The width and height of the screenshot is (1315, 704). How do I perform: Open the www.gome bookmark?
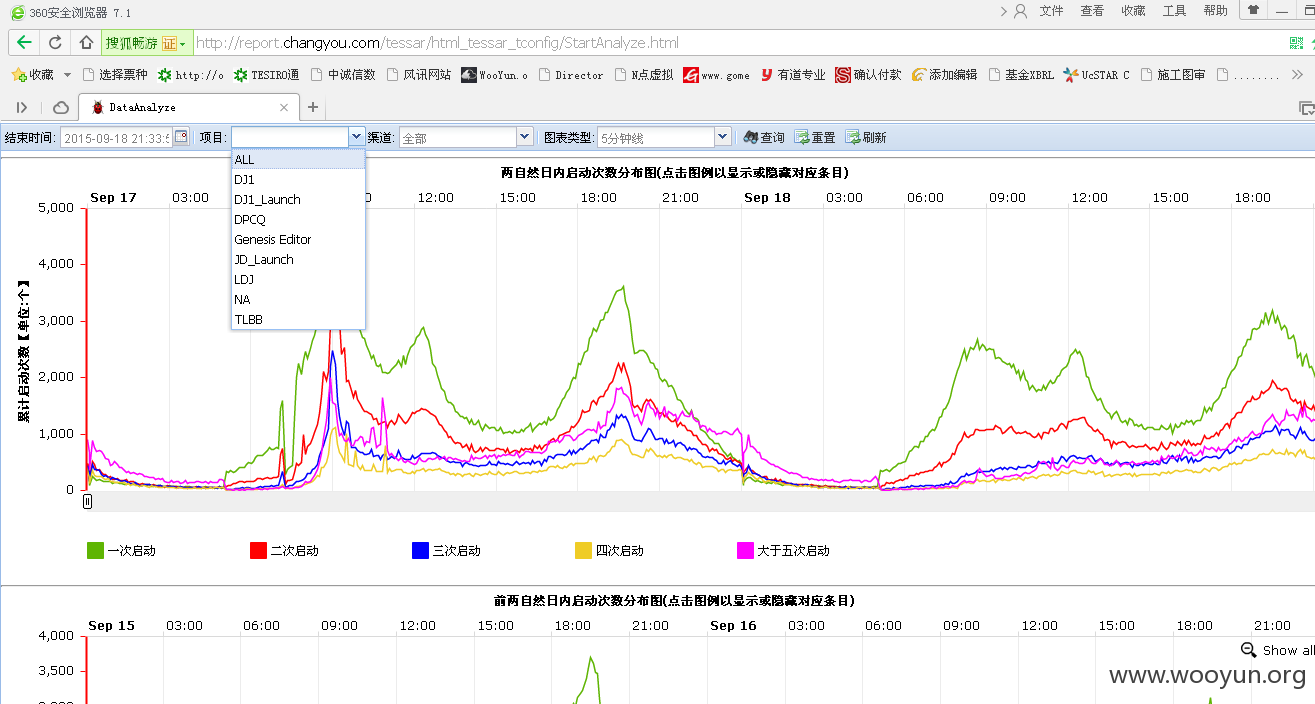[716, 75]
